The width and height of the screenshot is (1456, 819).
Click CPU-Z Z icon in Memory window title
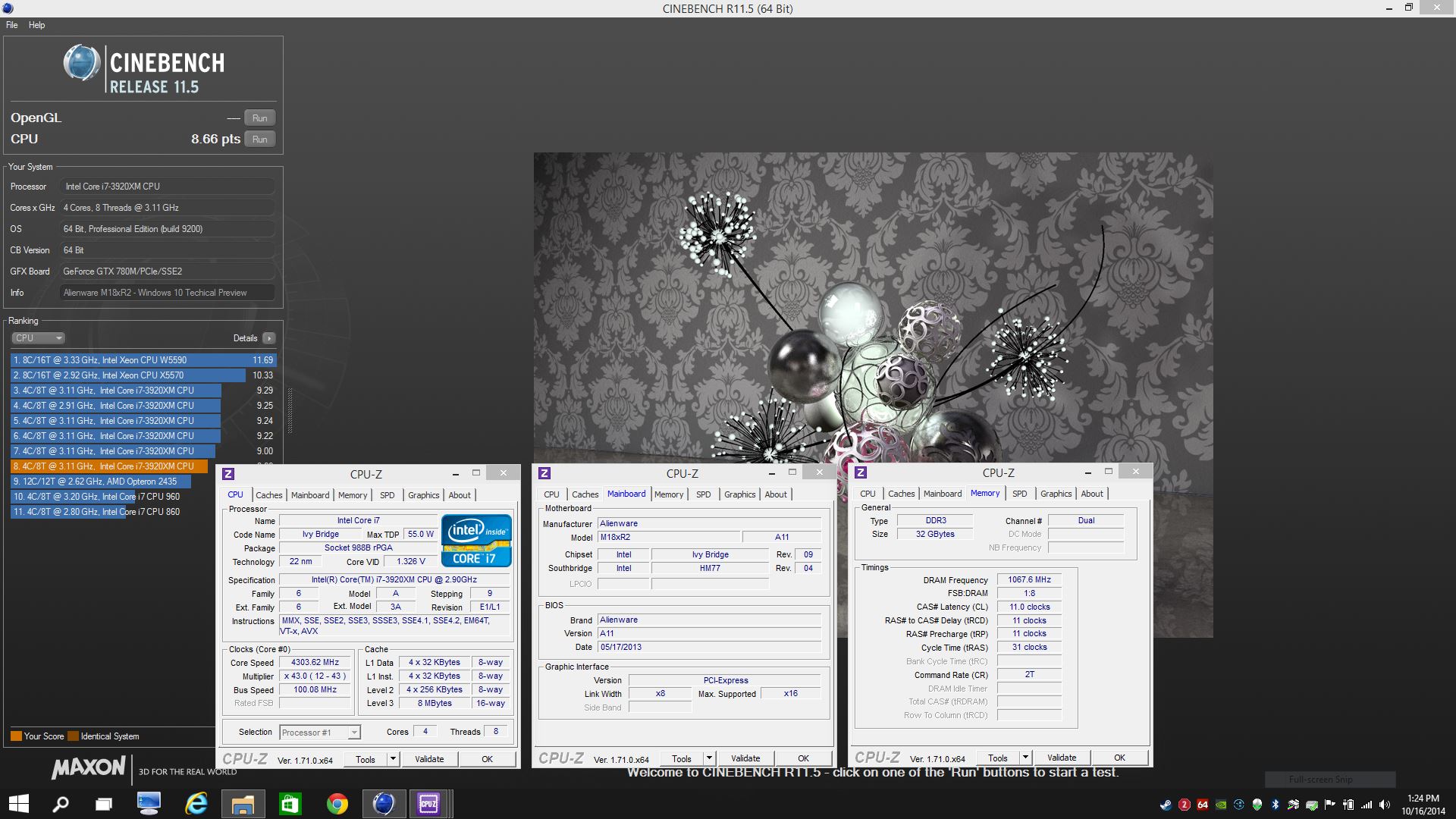click(861, 472)
